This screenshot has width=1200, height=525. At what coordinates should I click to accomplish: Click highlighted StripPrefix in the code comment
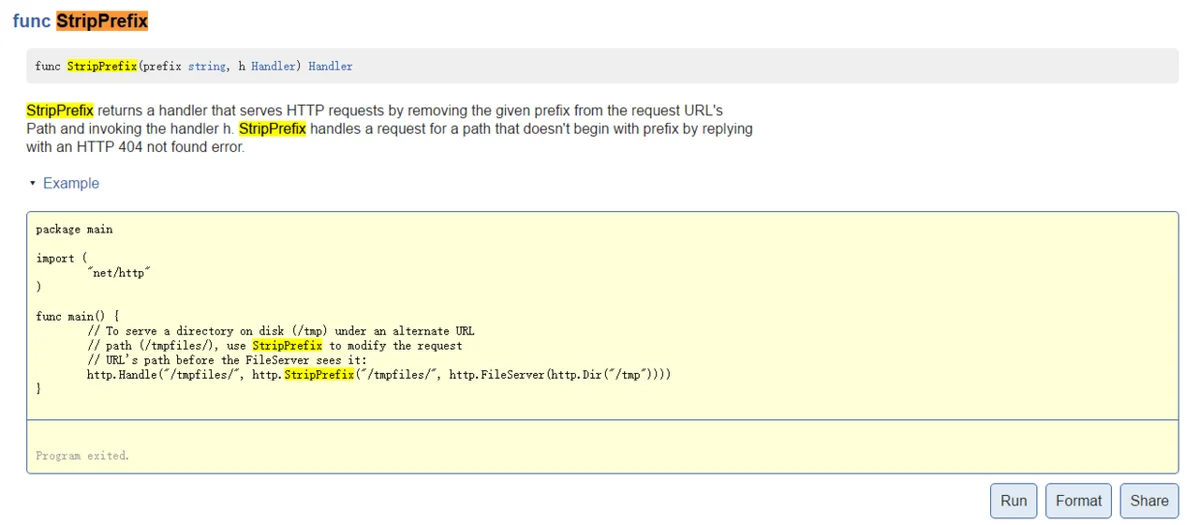click(287, 346)
